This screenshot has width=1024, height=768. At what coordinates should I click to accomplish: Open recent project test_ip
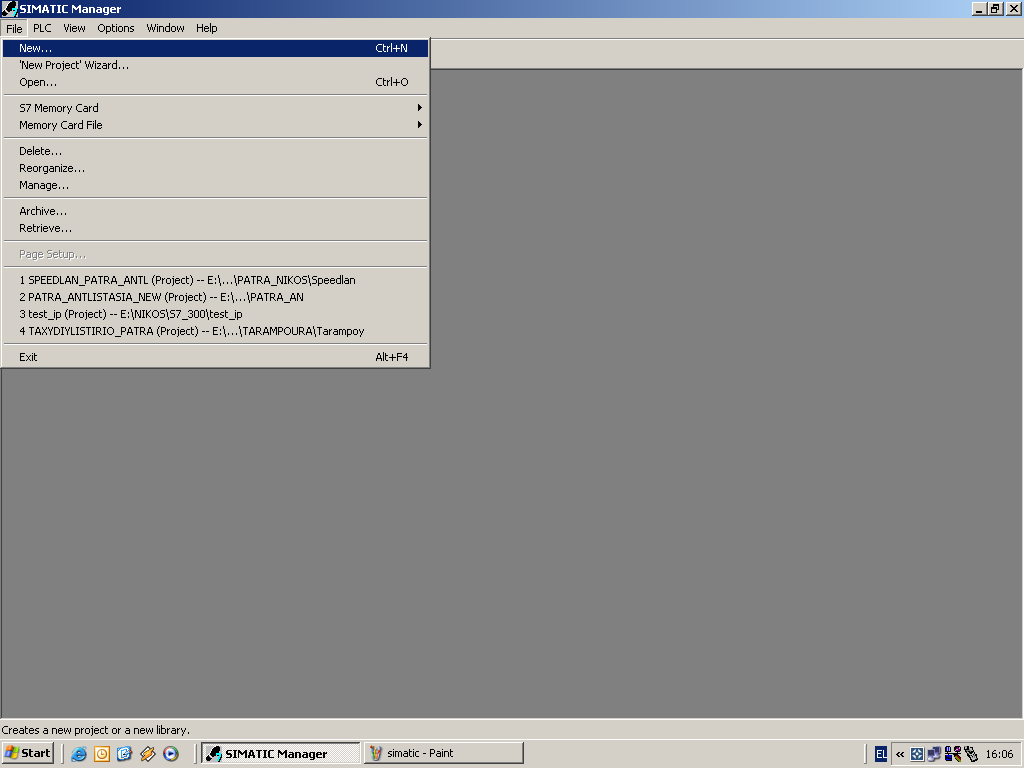pos(216,314)
